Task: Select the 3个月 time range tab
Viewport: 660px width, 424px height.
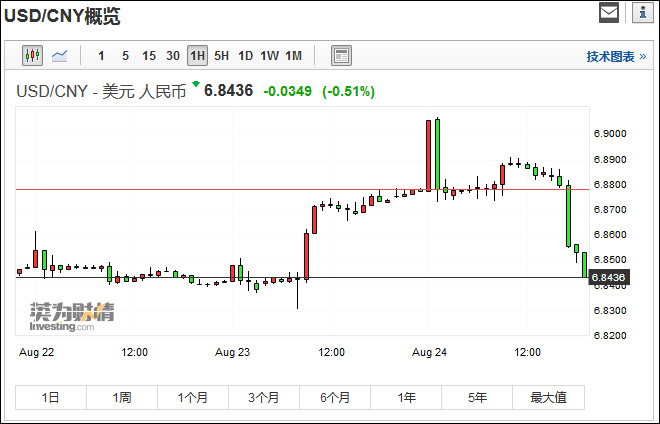Action: (x=264, y=397)
